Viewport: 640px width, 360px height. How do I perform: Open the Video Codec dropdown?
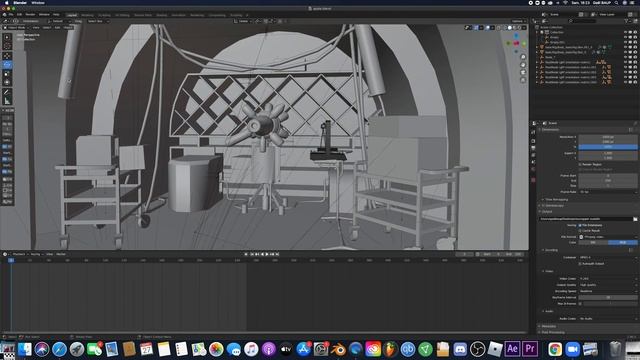click(x=608, y=279)
